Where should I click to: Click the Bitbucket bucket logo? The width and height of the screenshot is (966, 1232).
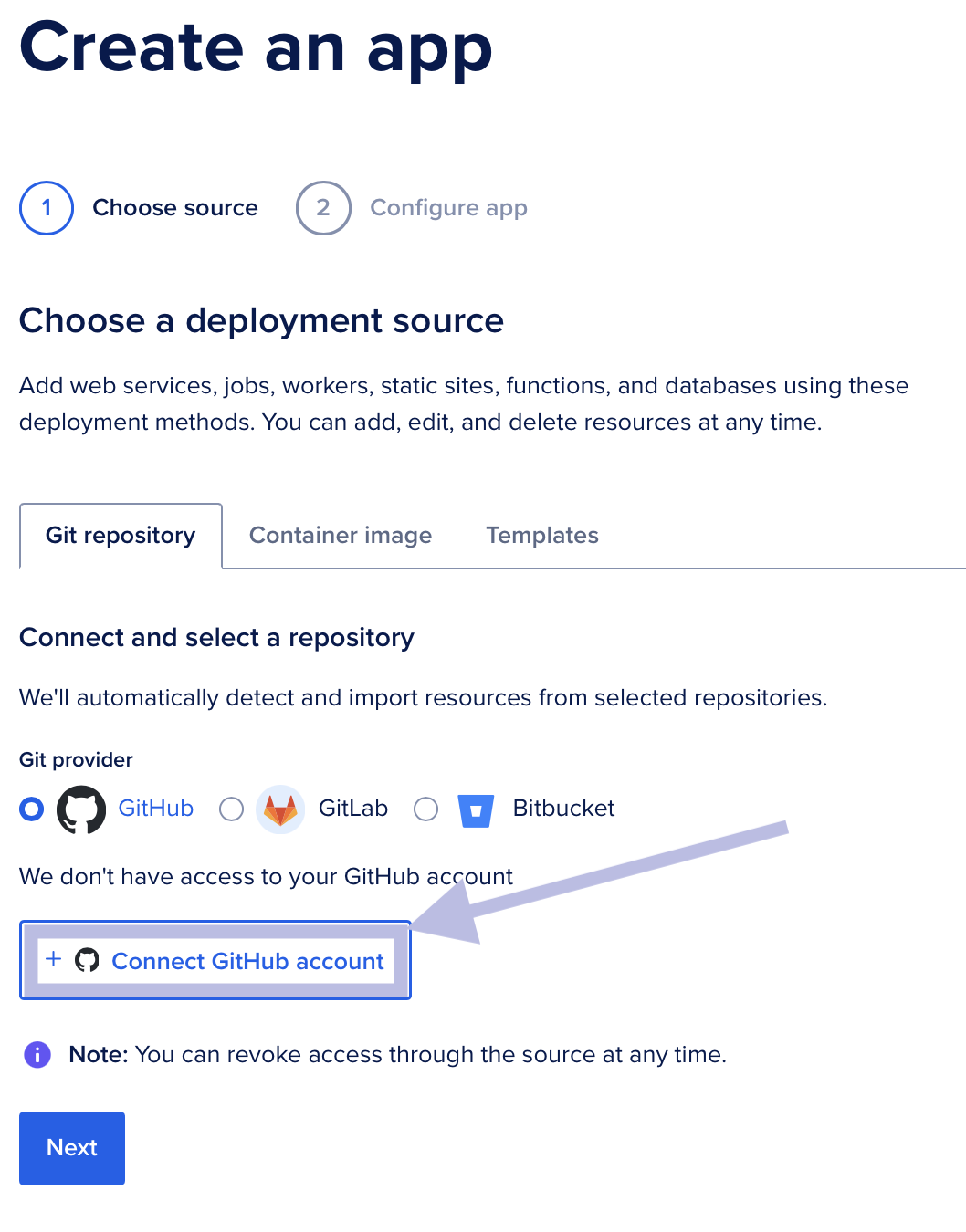(476, 810)
